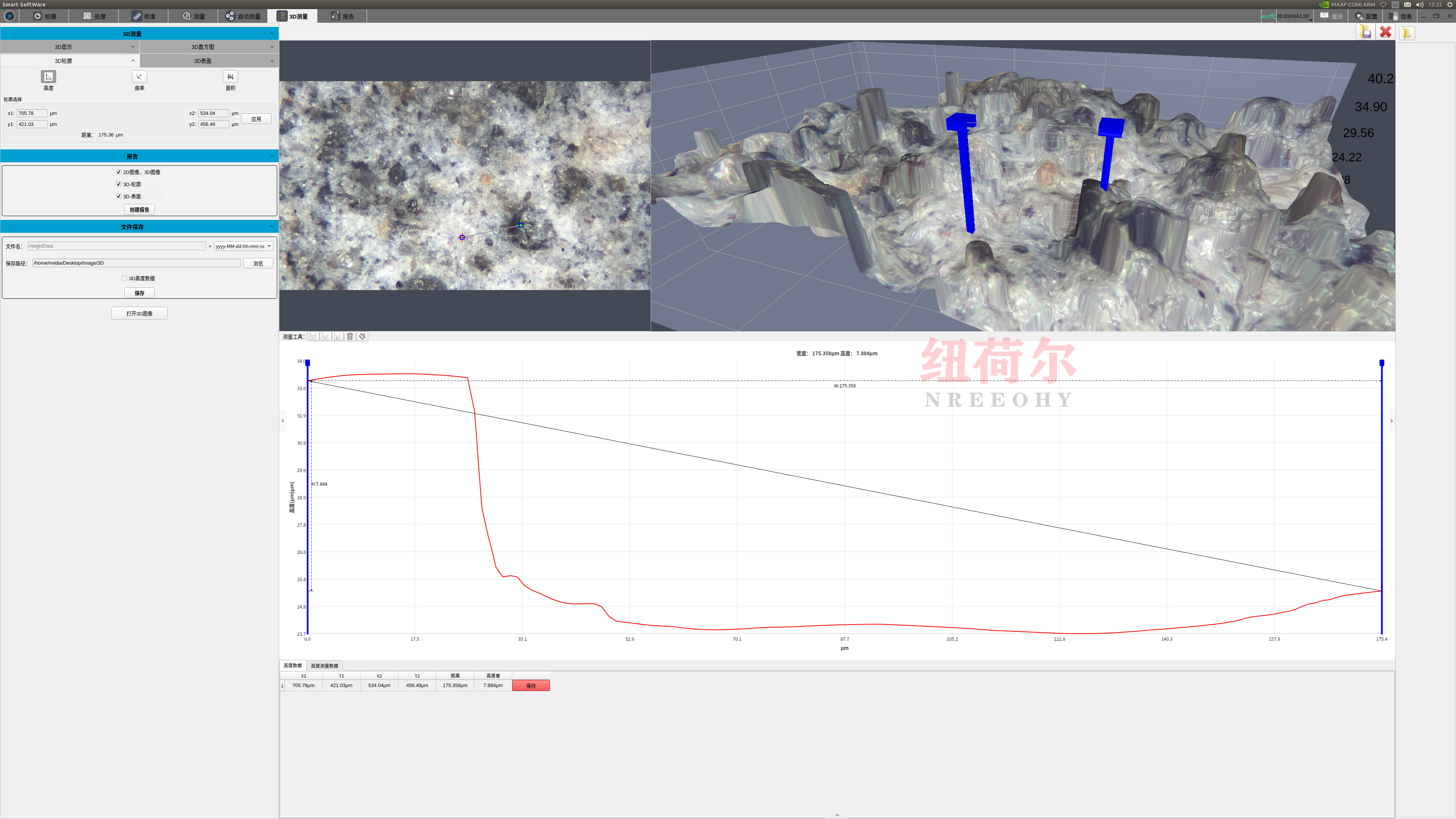Click the trash delete icon in measurement tools
This screenshot has width=1456, height=819.
(x=350, y=336)
